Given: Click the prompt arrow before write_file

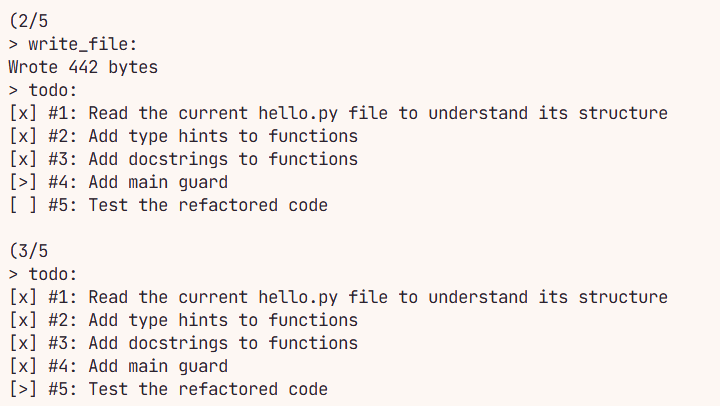Looking at the screenshot, I should tap(13, 45).
